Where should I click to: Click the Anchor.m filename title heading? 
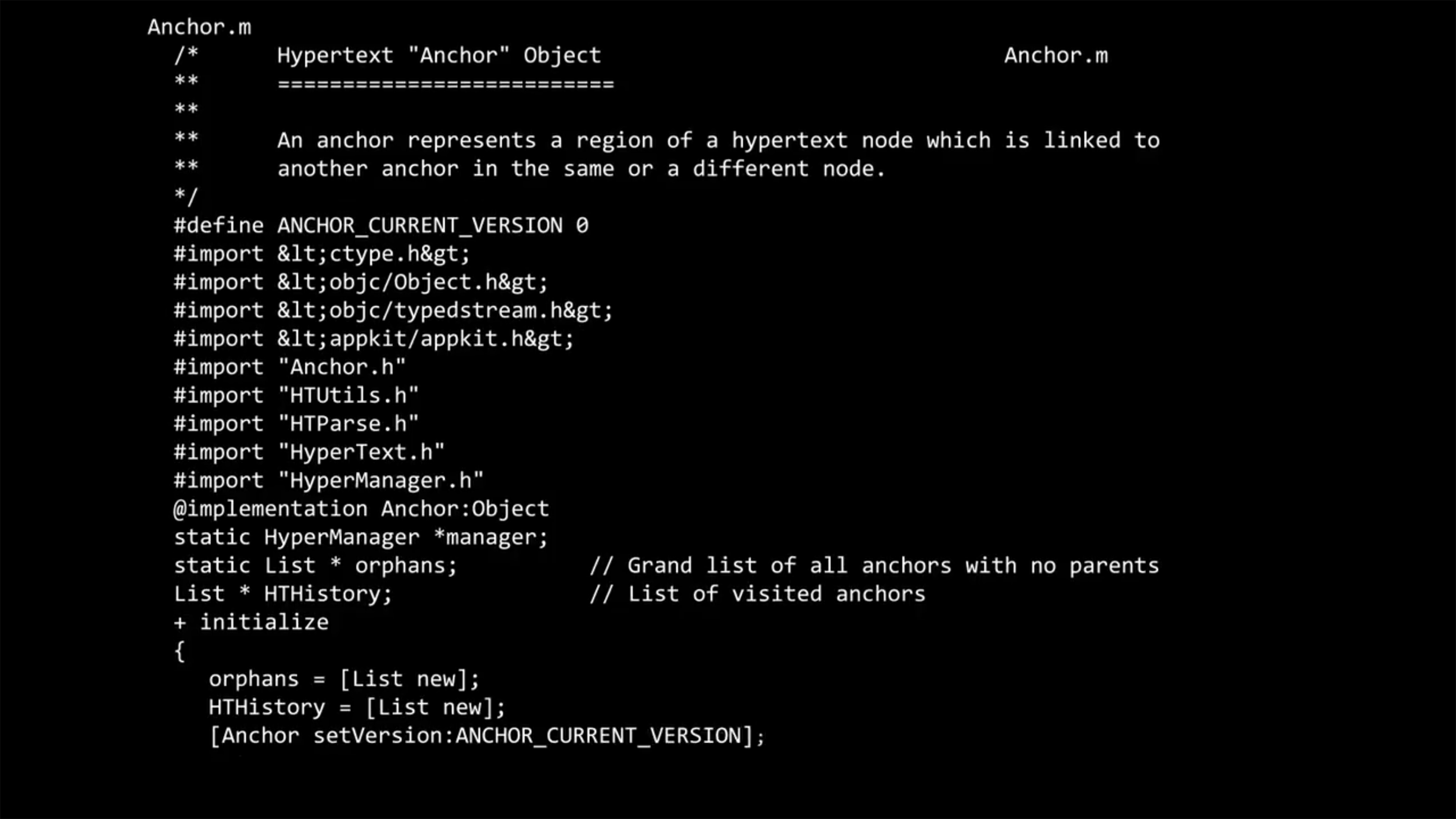[199, 27]
